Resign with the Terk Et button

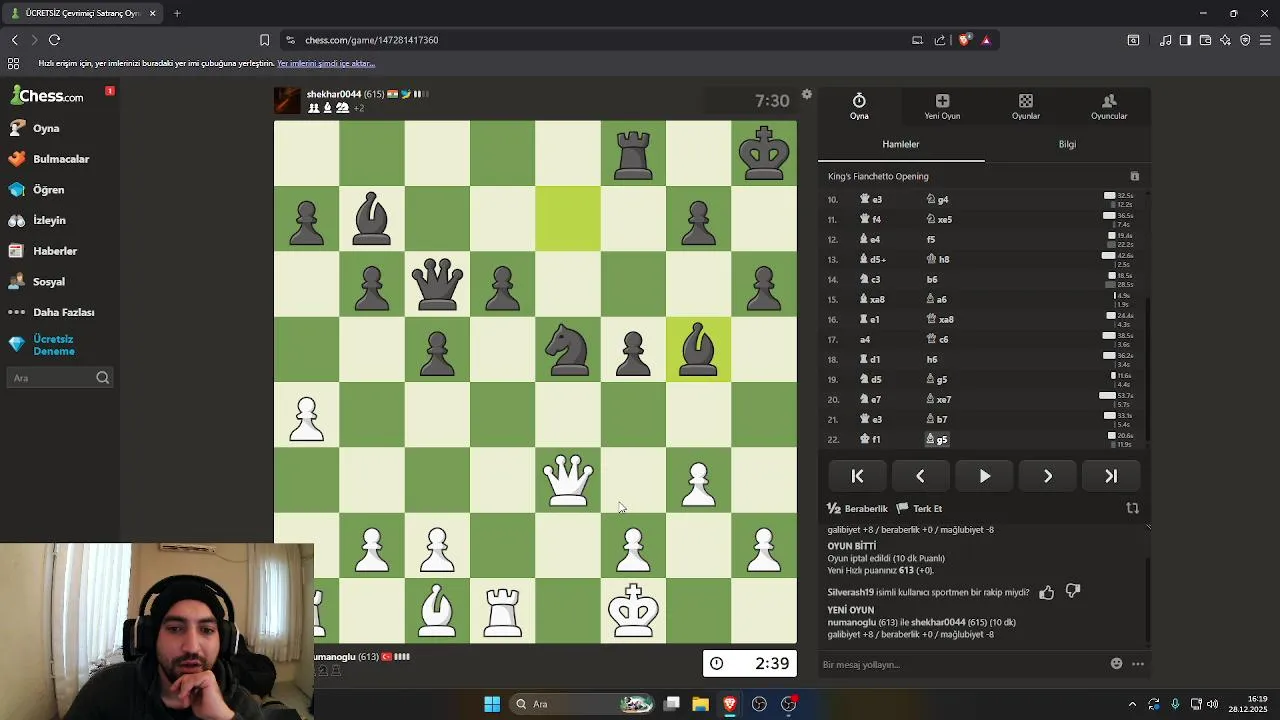[x=920, y=509]
